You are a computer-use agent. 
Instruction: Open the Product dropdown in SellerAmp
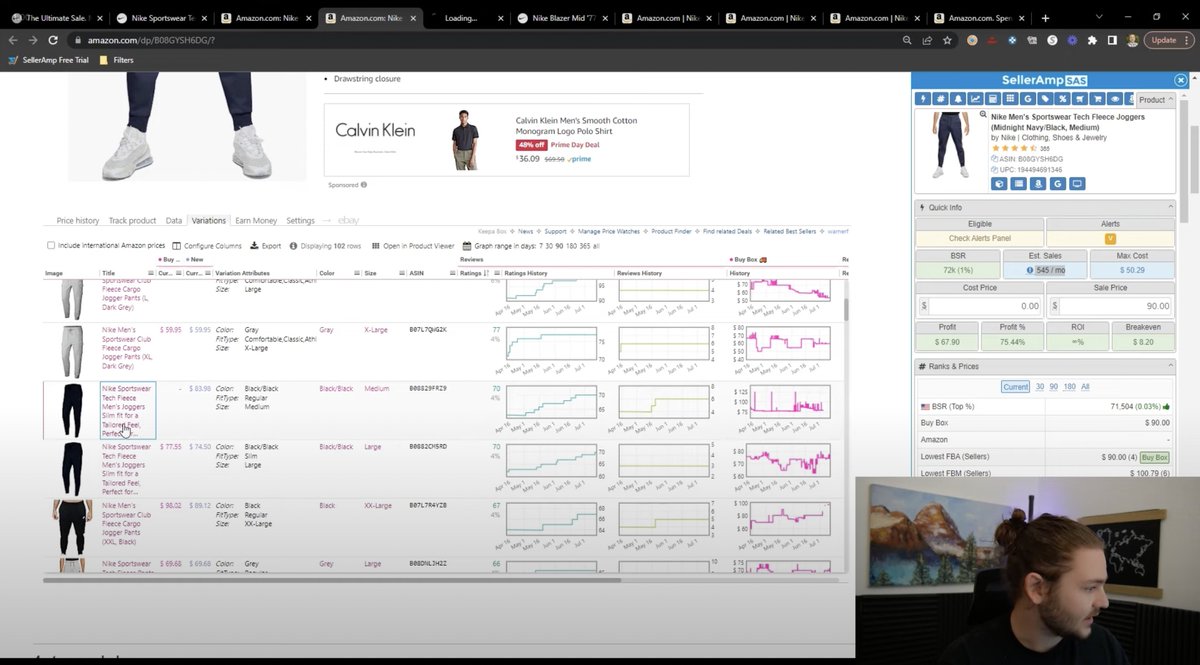[1156, 100]
